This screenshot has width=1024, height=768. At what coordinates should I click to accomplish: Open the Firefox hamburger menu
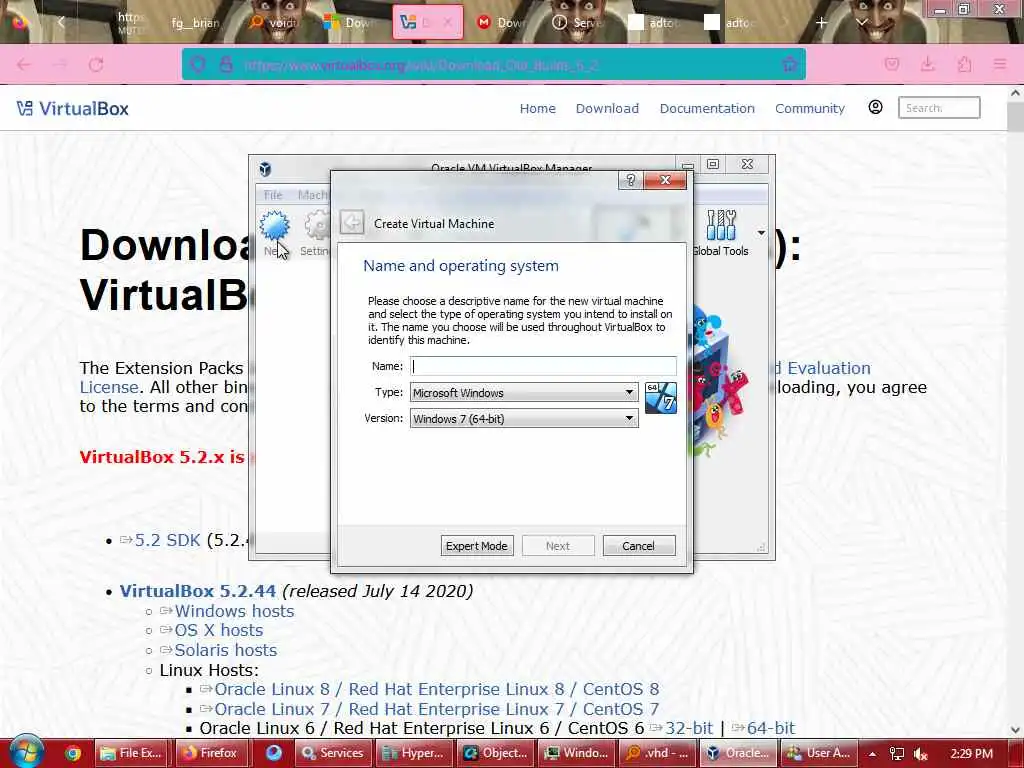click(1000, 65)
